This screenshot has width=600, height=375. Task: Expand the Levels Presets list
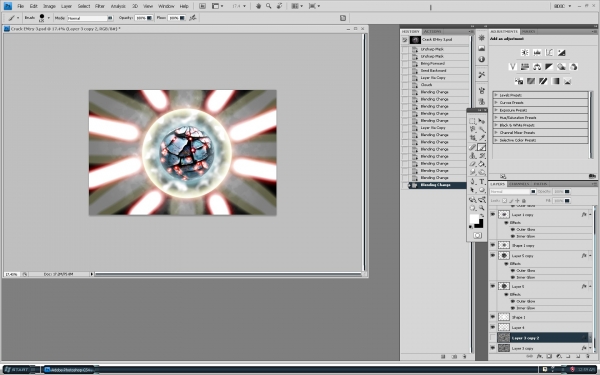click(496, 95)
